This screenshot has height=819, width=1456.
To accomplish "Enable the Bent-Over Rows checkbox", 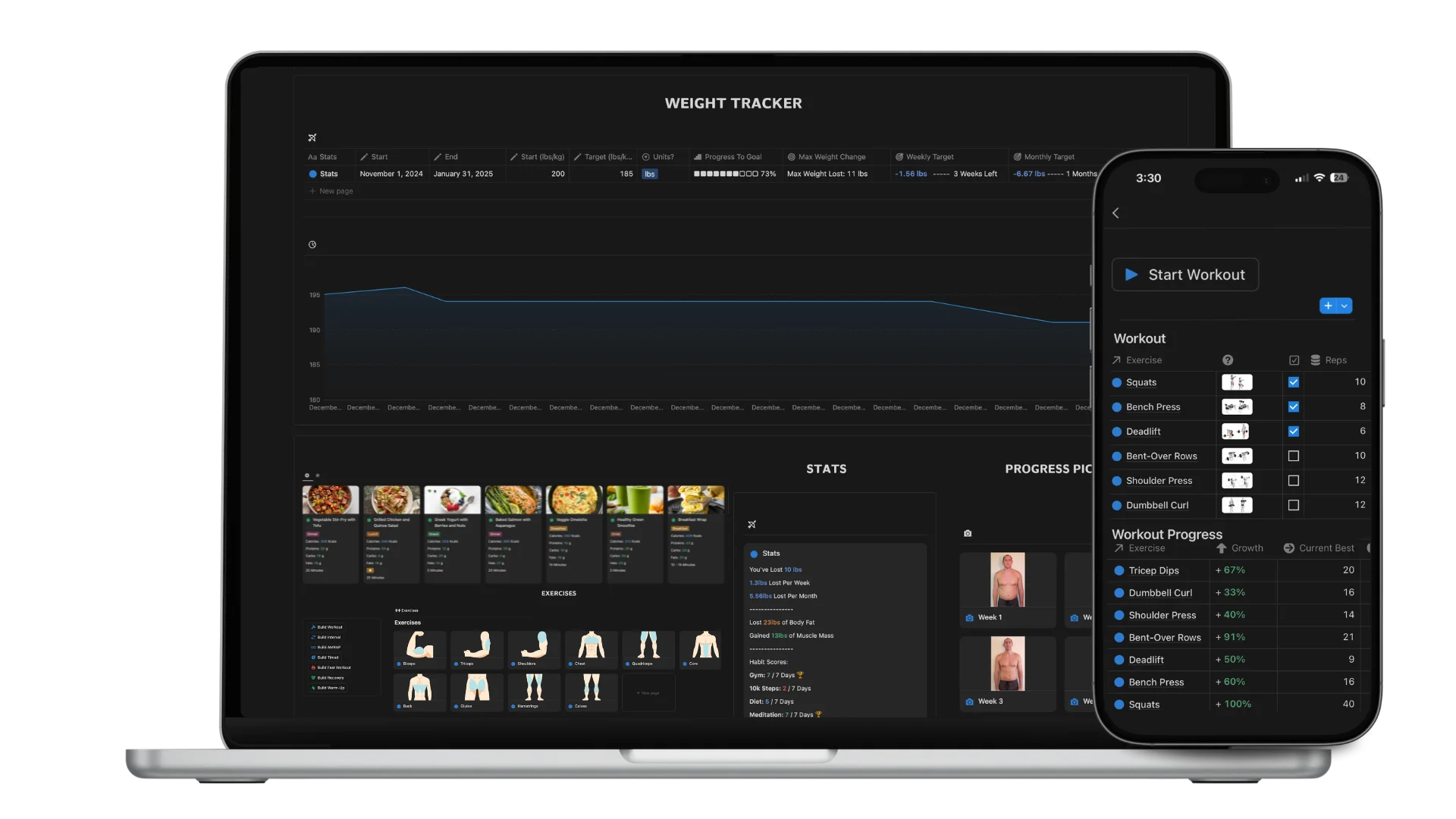I will pyautogui.click(x=1293, y=456).
